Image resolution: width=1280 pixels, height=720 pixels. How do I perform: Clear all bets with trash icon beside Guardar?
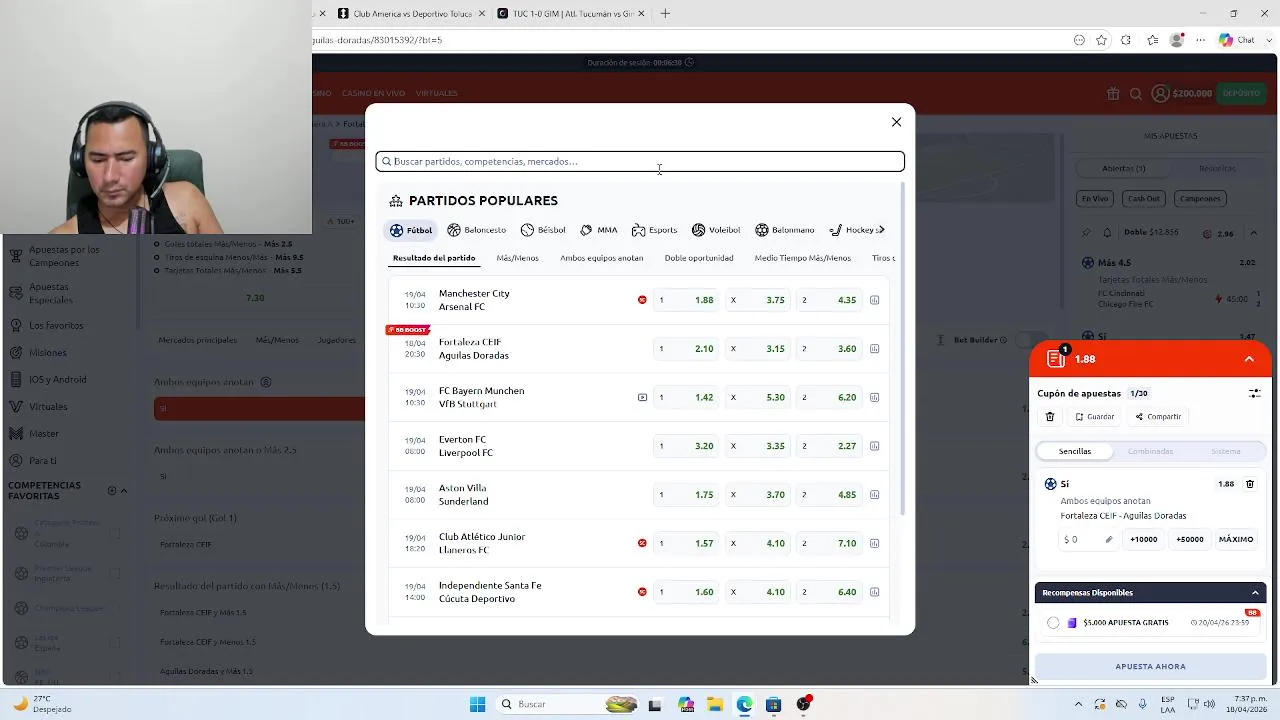[x=1050, y=417]
